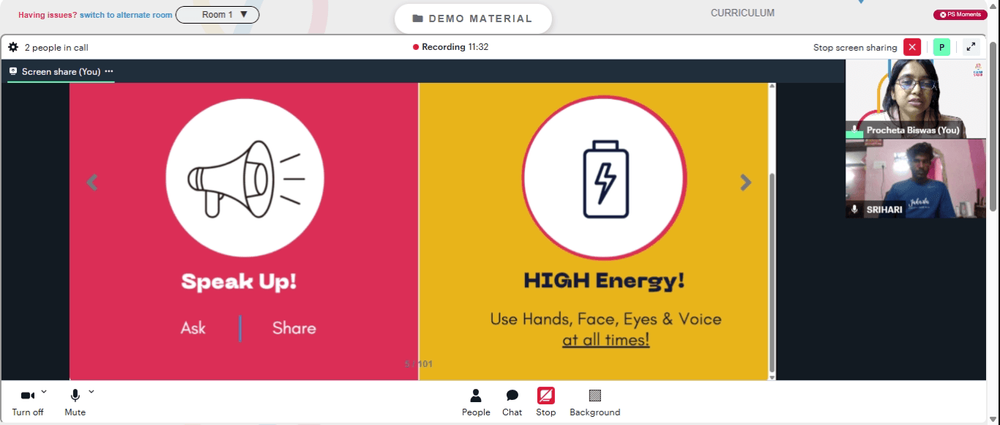Go to next slide arrow
The image size is (1000, 425).
point(746,183)
